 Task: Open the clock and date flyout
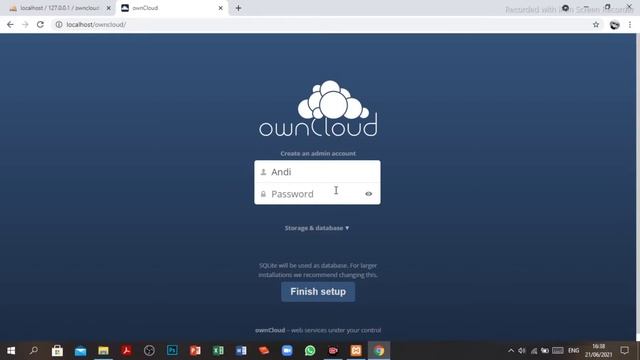point(598,351)
